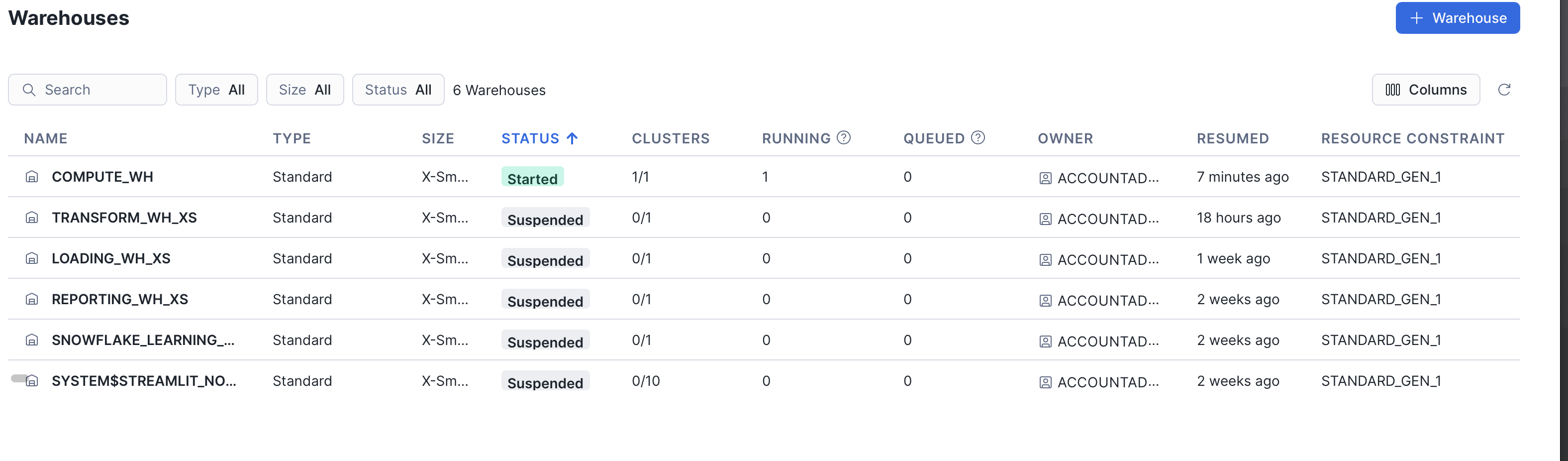Image resolution: width=1568 pixels, height=461 pixels.
Task: Sort the table by RESUMED column
Action: [1232, 138]
